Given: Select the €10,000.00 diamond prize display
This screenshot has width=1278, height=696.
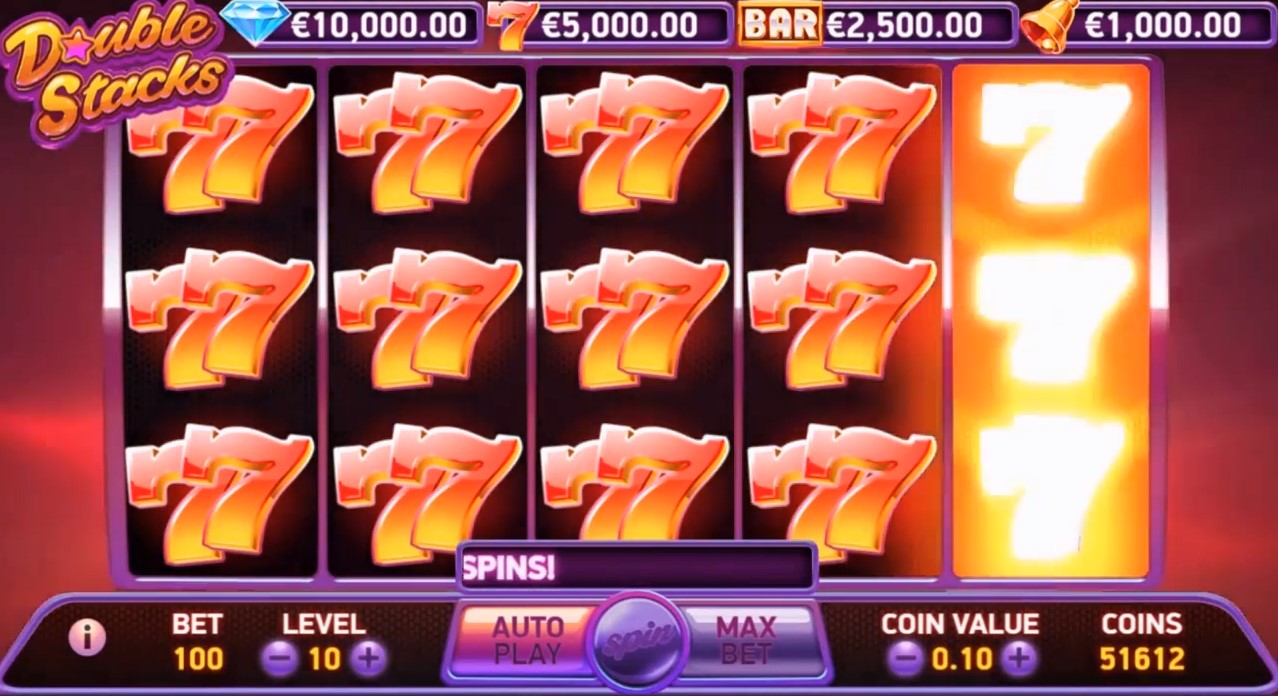Looking at the screenshot, I should [x=379, y=24].
